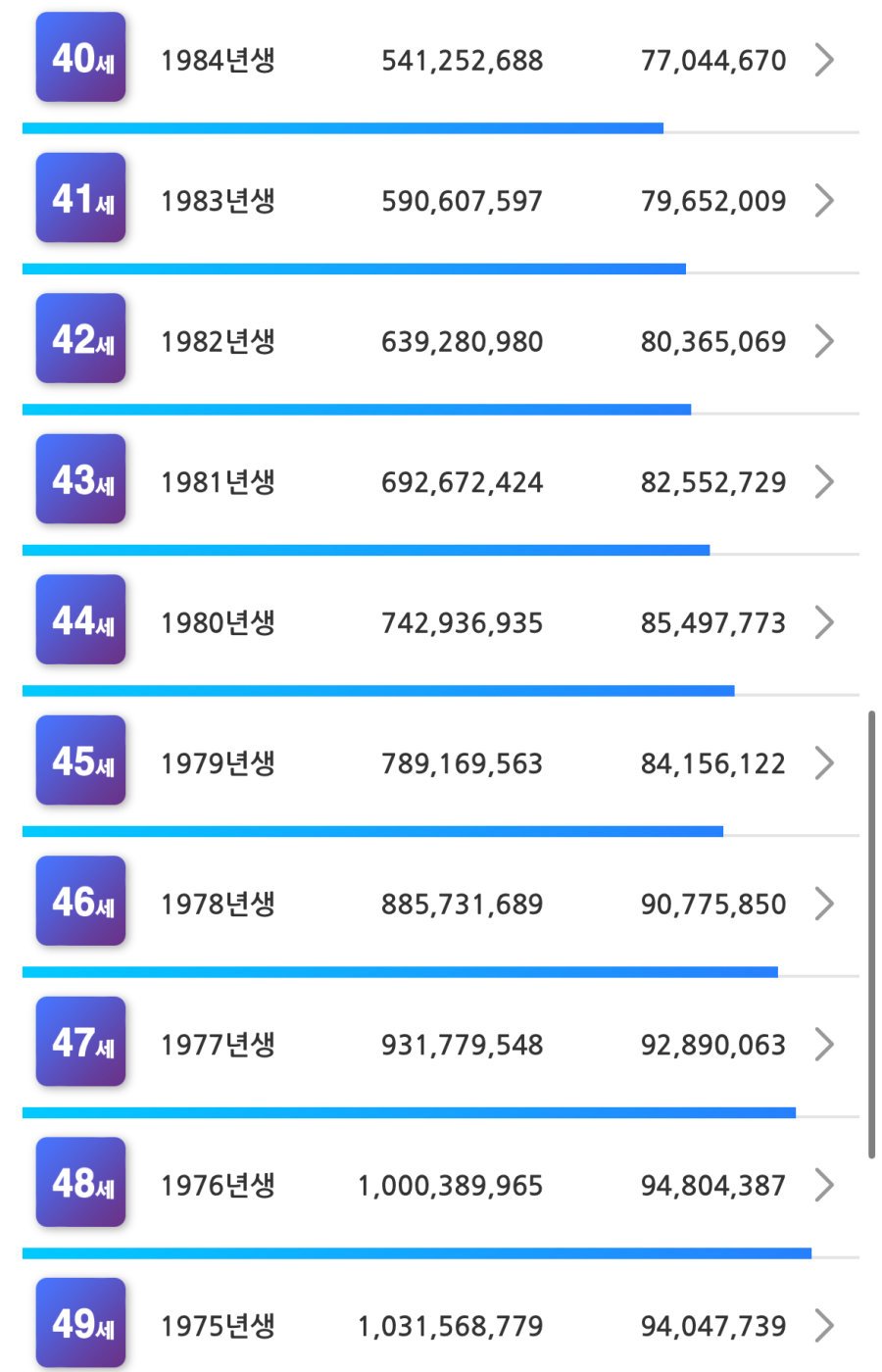
Task: Tap the 44세 age badge
Action: [80, 620]
